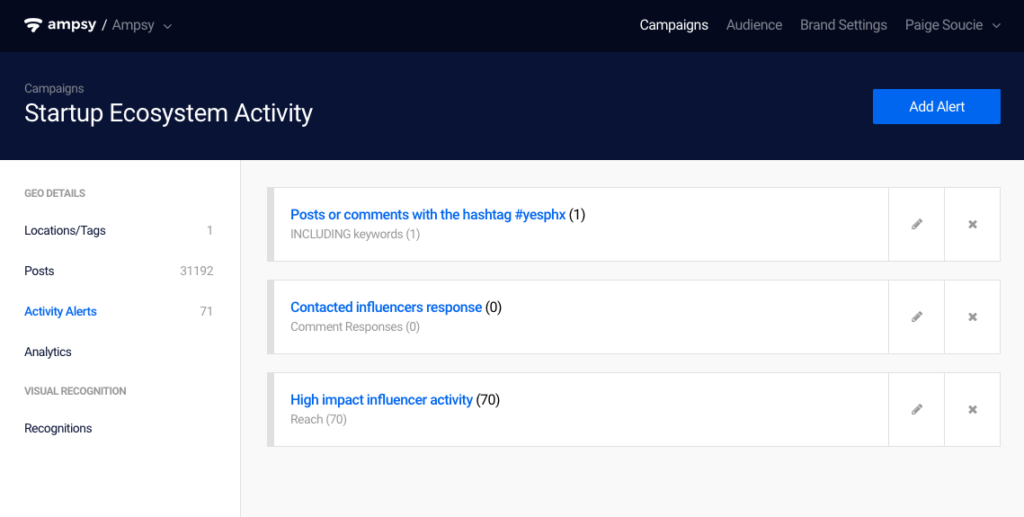Edit the Contacted influencers response alert
The image size is (1024, 517).
(916, 317)
